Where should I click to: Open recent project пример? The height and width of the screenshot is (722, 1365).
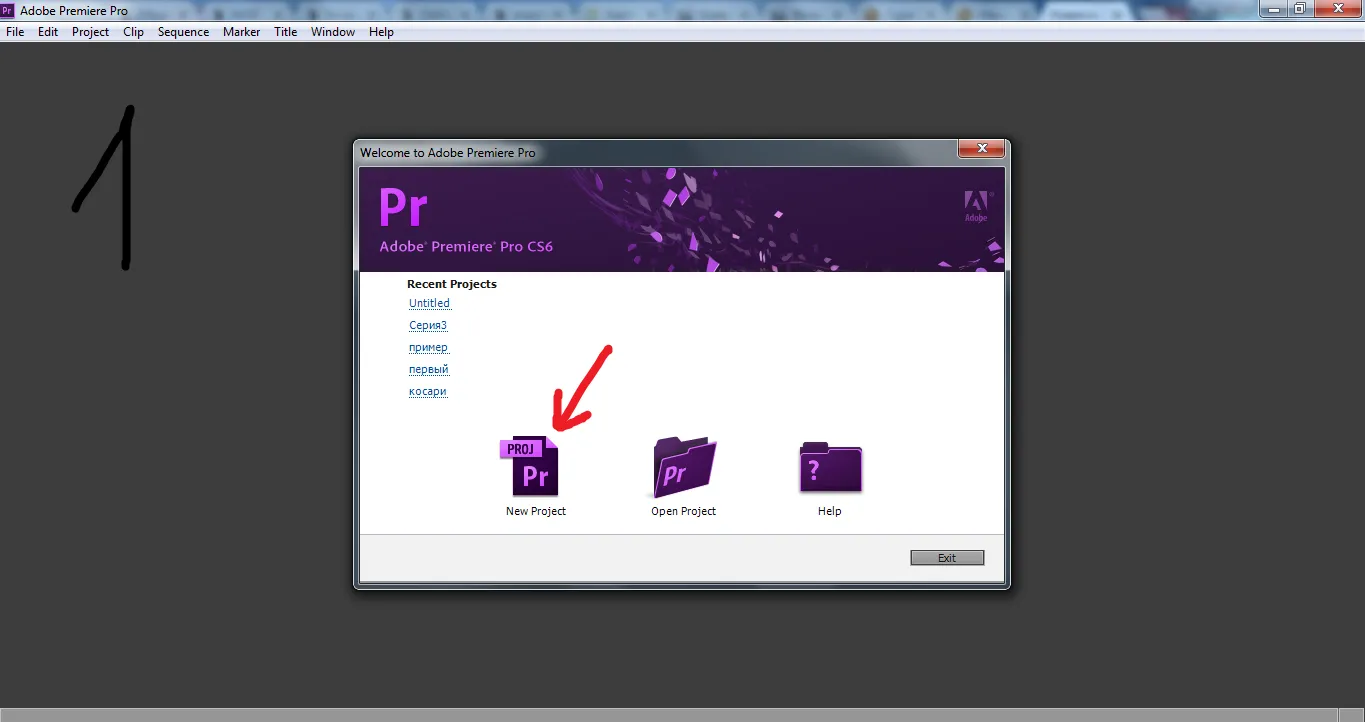[x=428, y=347]
